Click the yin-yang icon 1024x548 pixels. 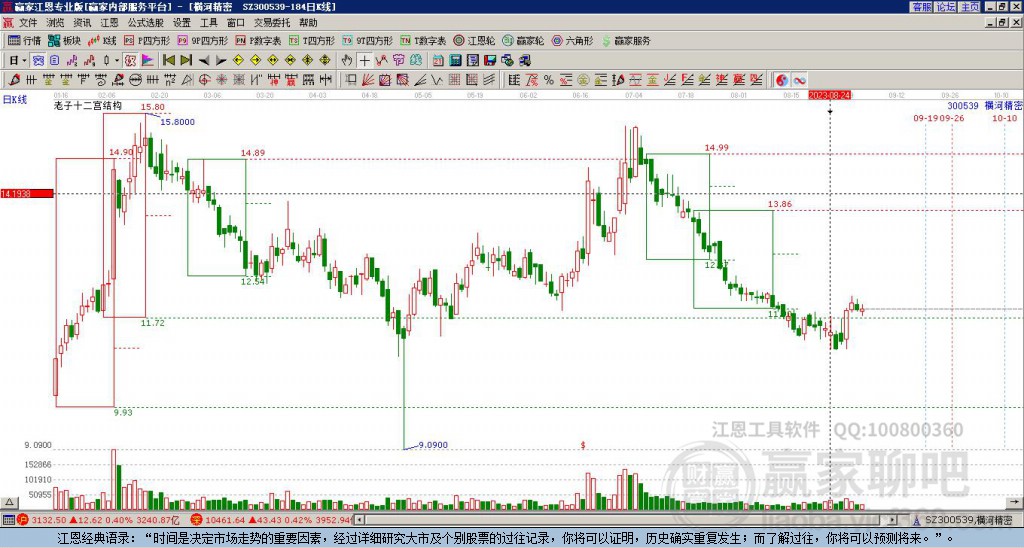click(782, 80)
